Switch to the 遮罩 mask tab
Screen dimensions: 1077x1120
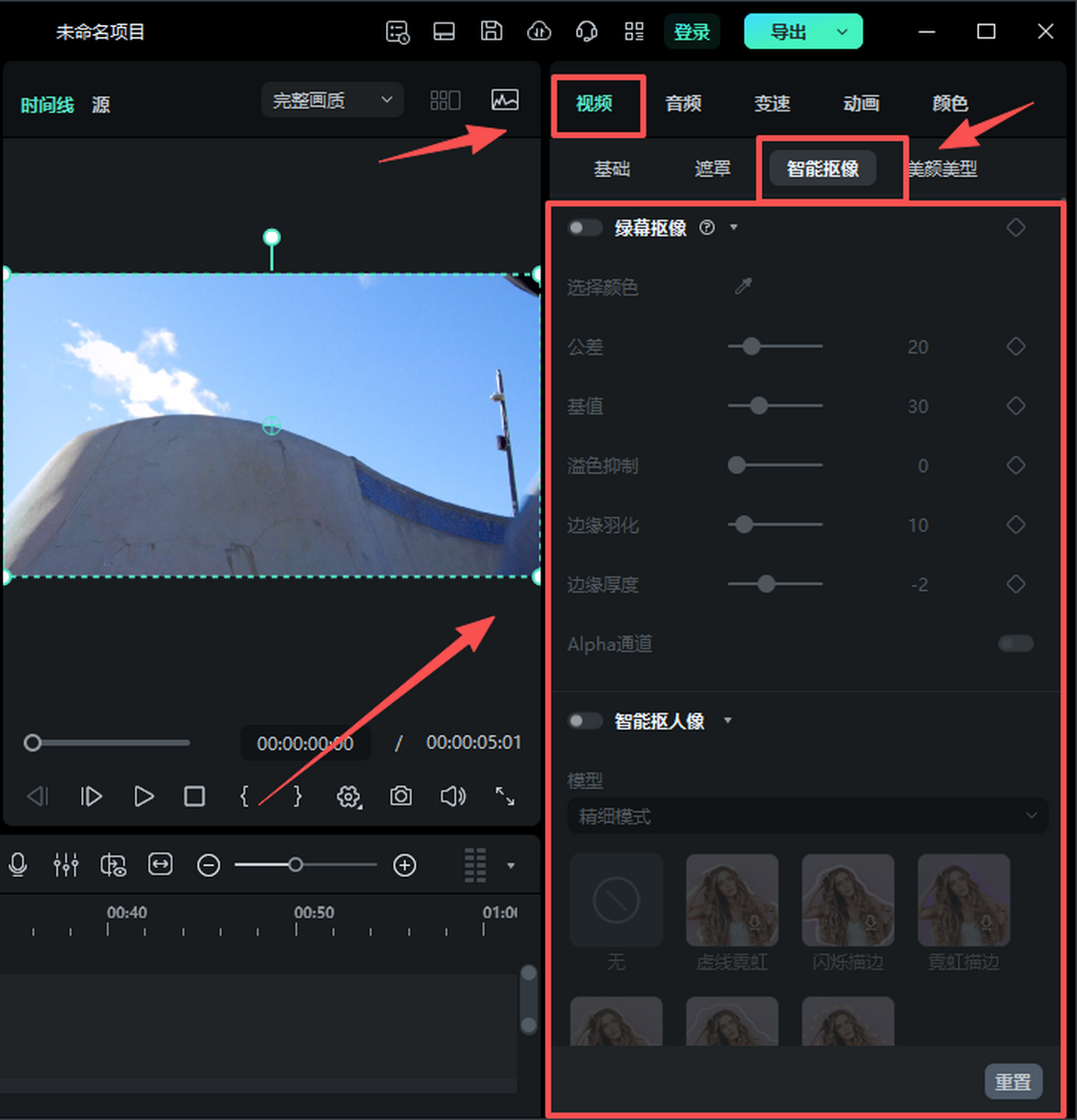712,169
